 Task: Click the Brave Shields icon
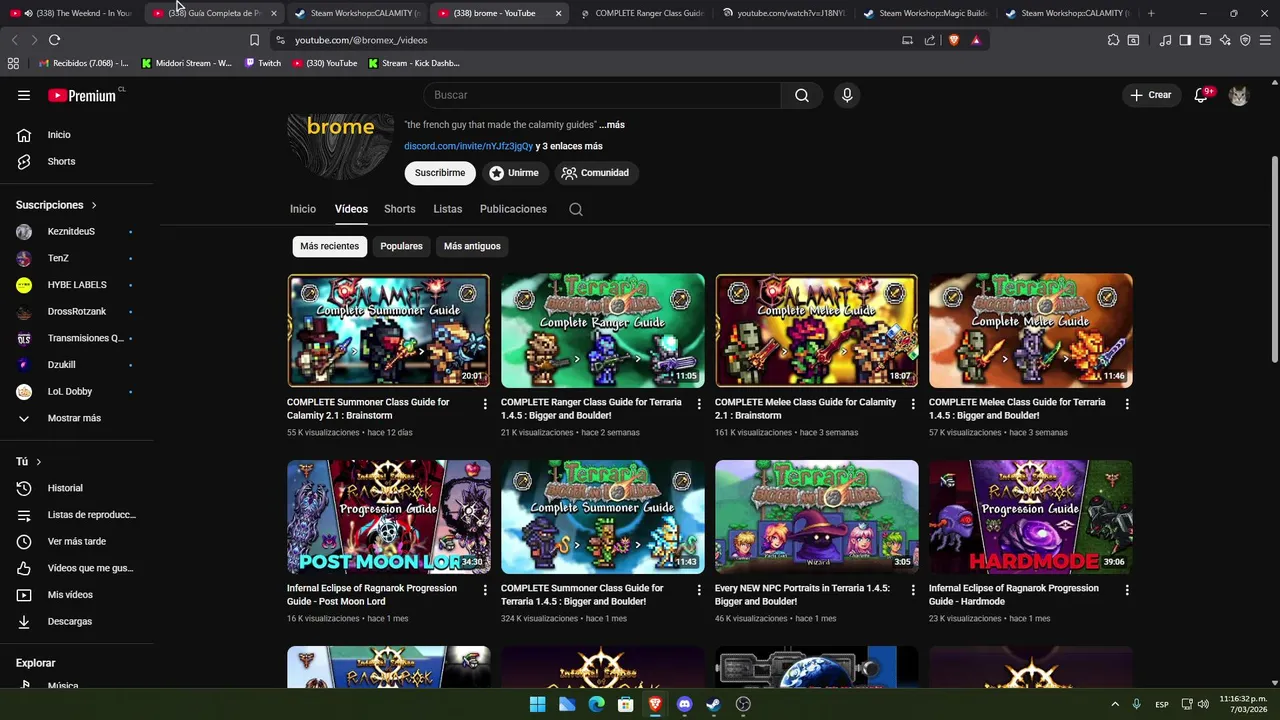[x=953, y=40]
